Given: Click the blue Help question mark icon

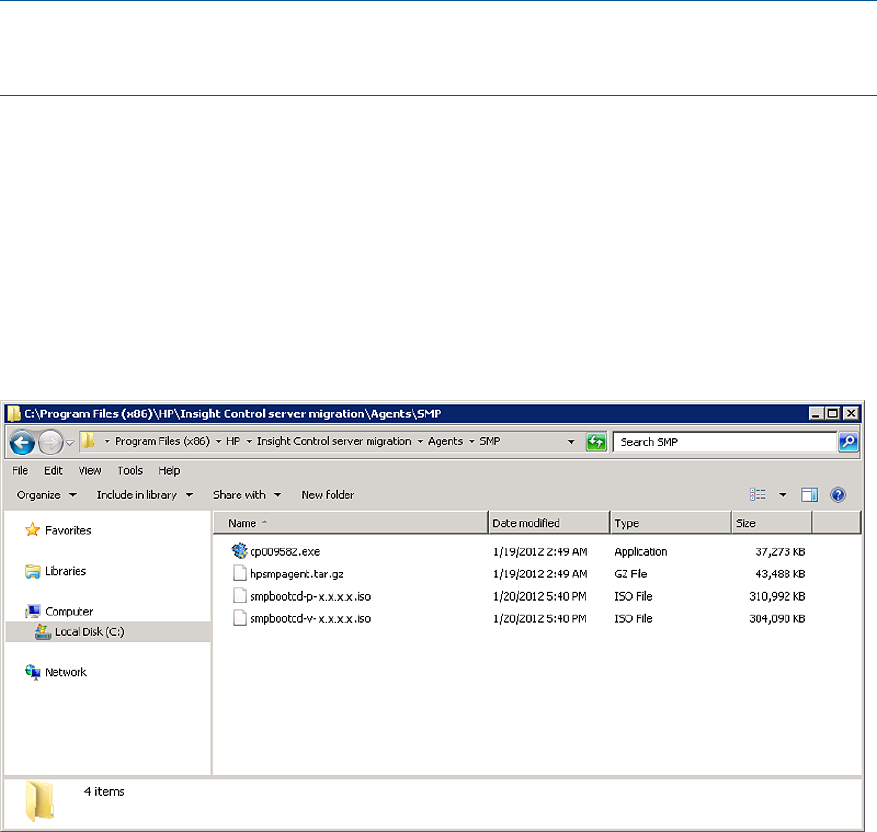Looking at the screenshot, I should (x=838, y=495).
